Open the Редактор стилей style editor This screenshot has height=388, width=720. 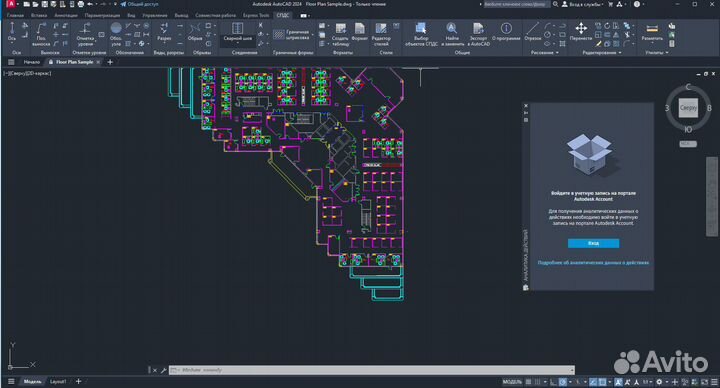pos(381,34)
